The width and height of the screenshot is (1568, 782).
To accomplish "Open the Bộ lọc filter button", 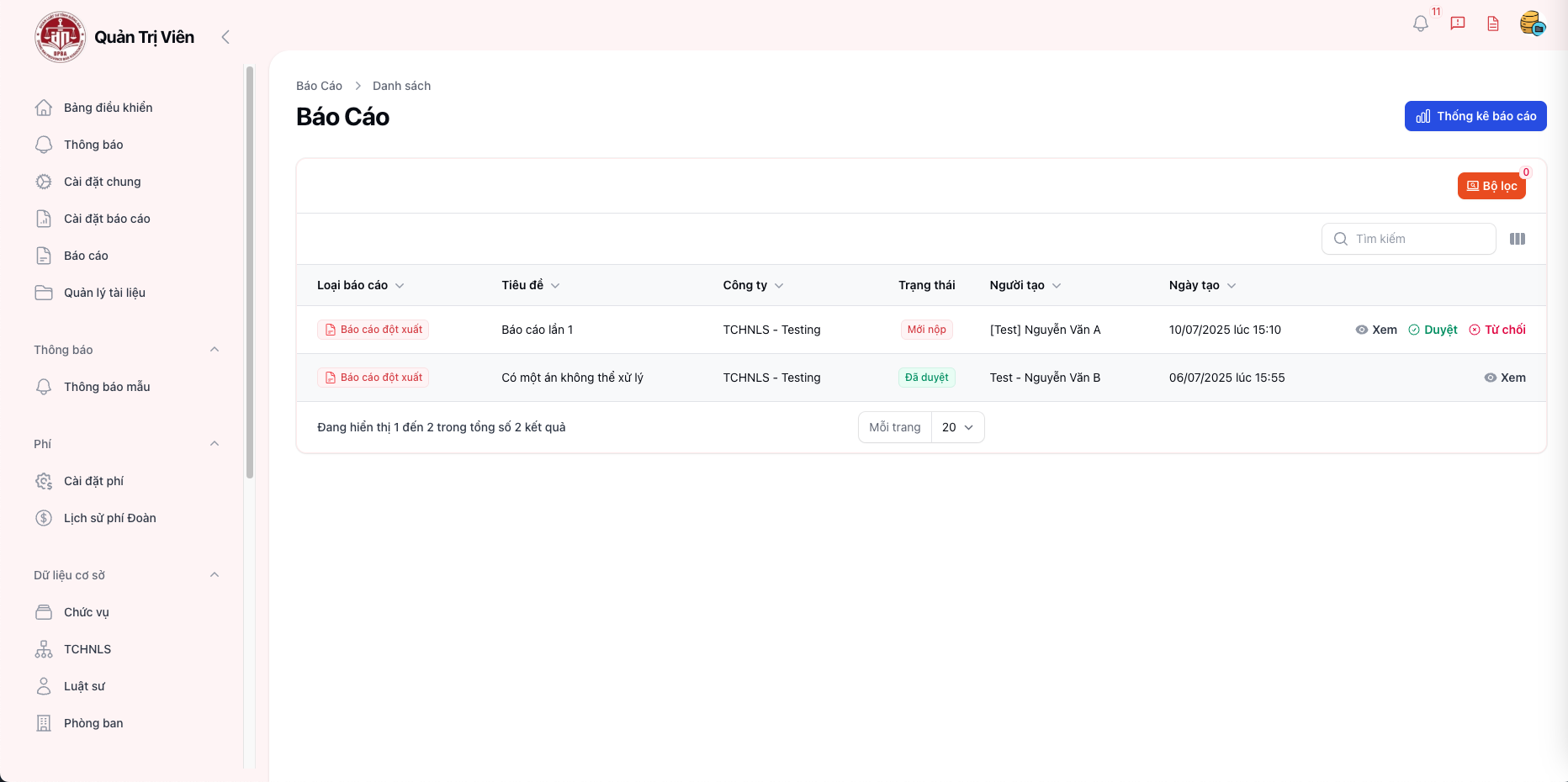I will [1491, 186].
